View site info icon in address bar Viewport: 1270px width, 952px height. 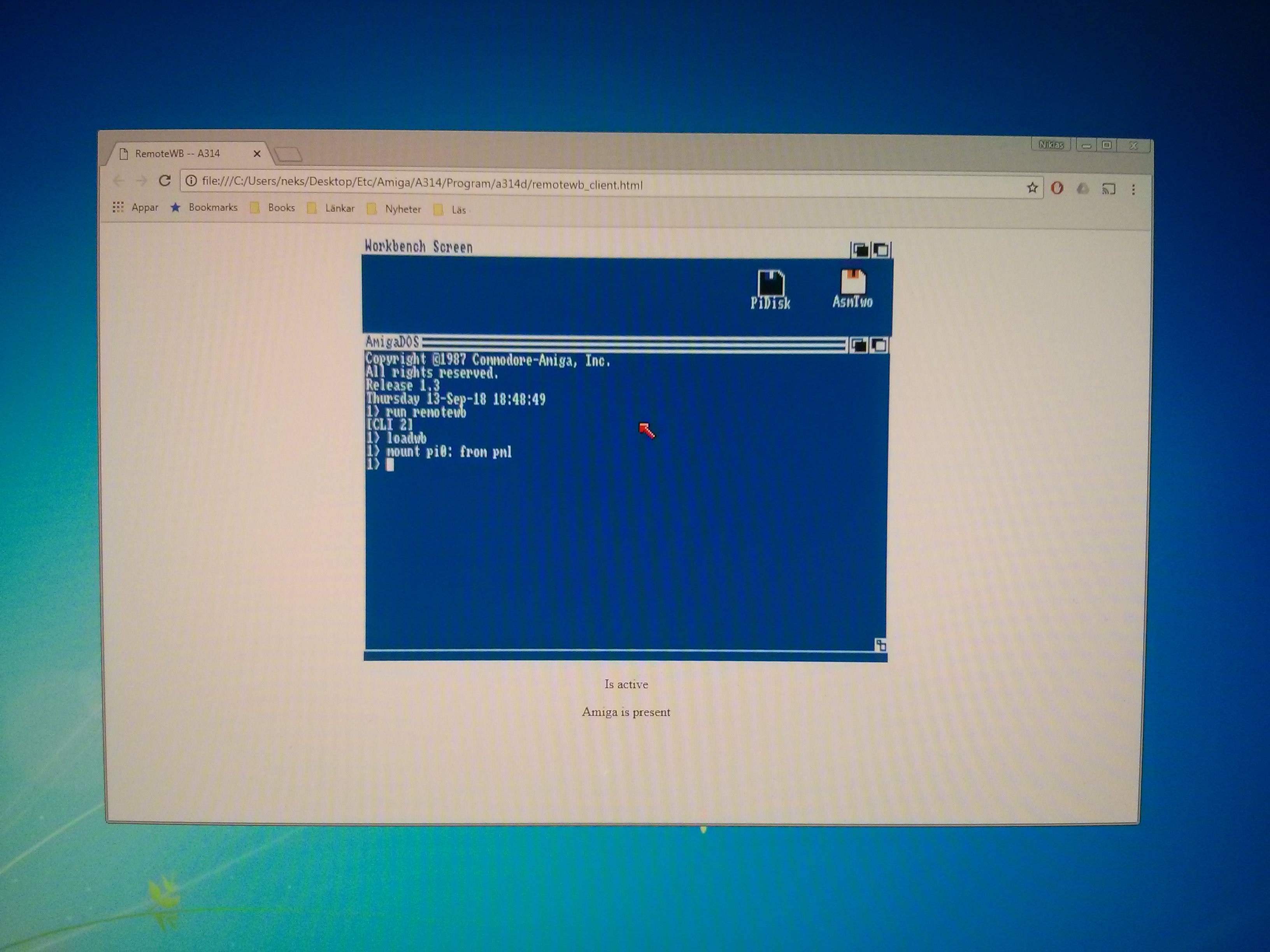coord(191,181)
